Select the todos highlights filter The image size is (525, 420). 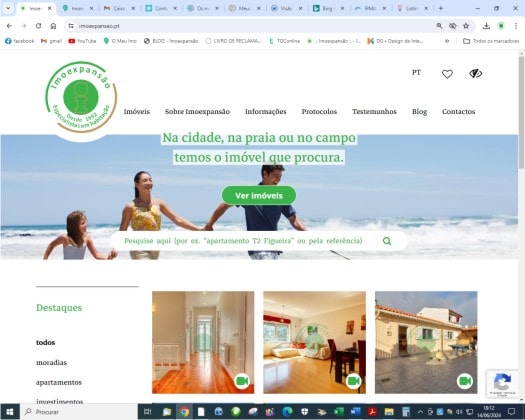tap(46, 342)
